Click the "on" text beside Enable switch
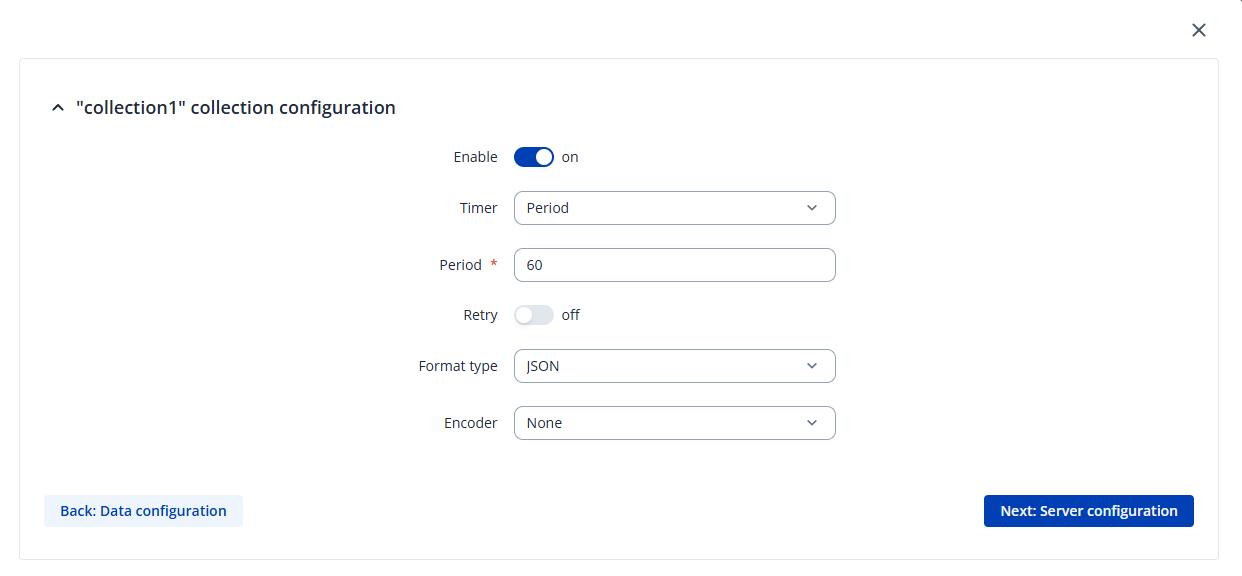This screenshot has height=576, width=1242. (570, 157)
